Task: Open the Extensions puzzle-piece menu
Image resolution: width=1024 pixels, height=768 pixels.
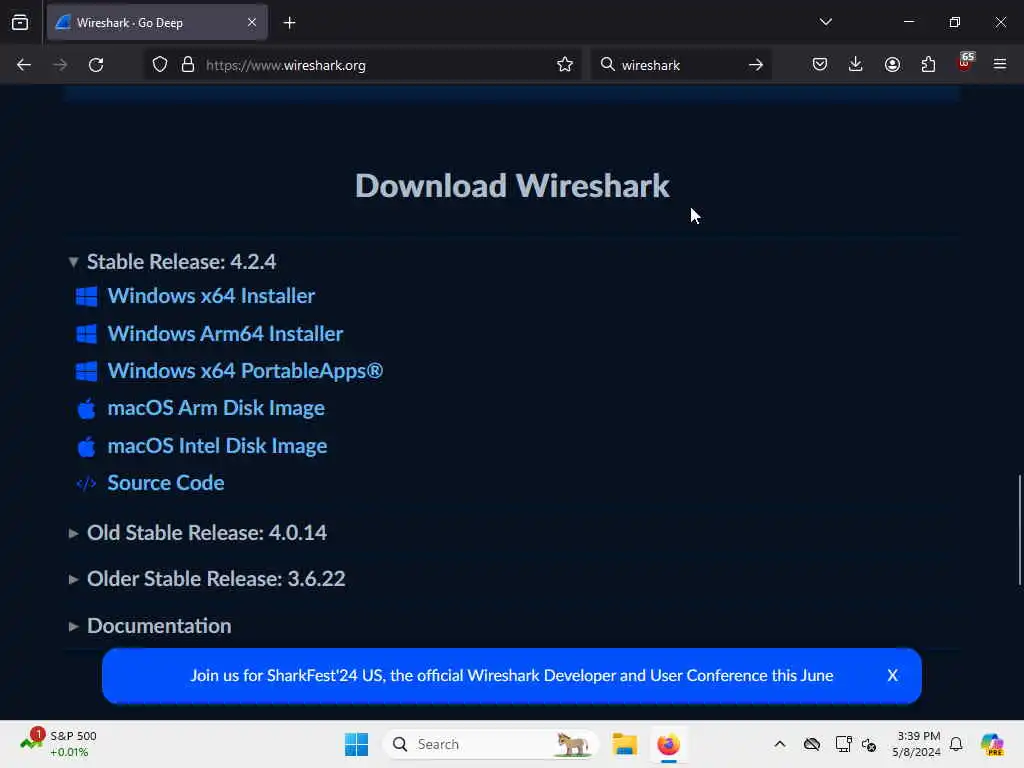Action: [928, 64]
